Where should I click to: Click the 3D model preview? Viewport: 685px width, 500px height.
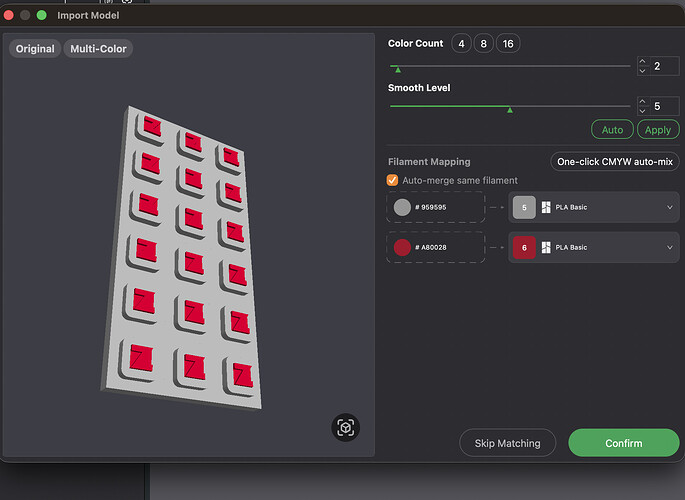click(x=181, y=258)
